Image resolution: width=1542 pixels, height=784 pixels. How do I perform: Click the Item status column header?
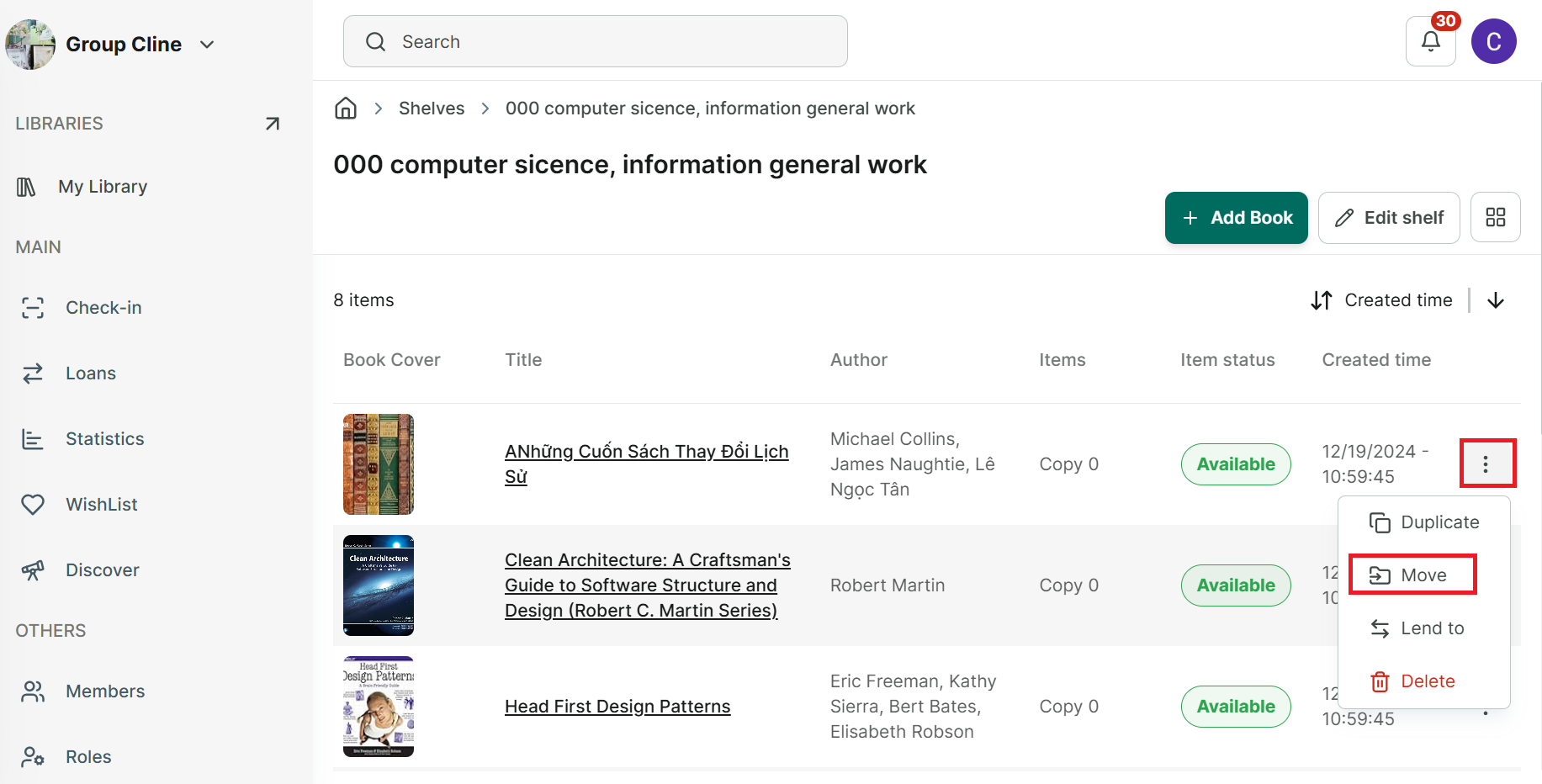click(x=1227, y=360)
